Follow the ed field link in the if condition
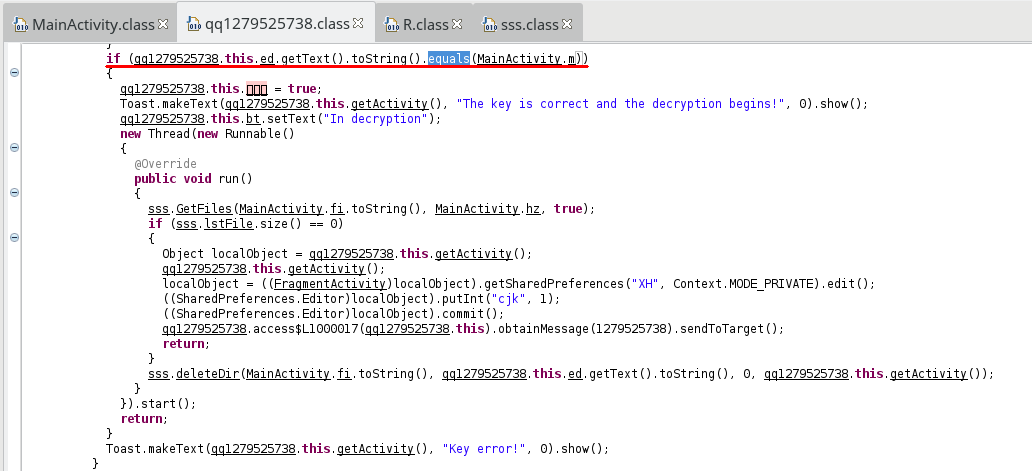This screenshot has width=1032, height=471. (267, 59)
